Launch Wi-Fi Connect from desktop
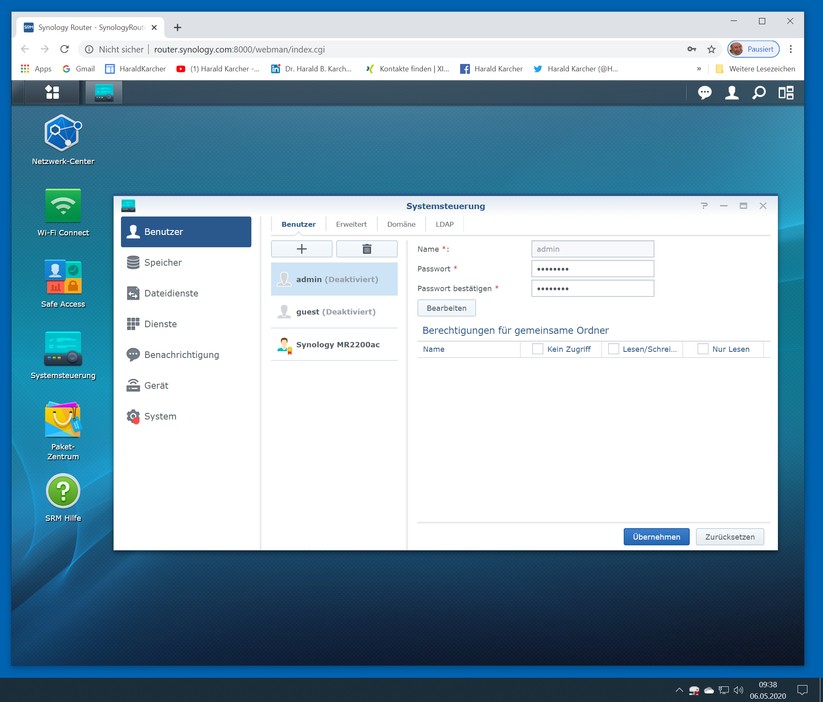Image resolution: width=823 pixels, height=702 pixels. tap(62, 206)
